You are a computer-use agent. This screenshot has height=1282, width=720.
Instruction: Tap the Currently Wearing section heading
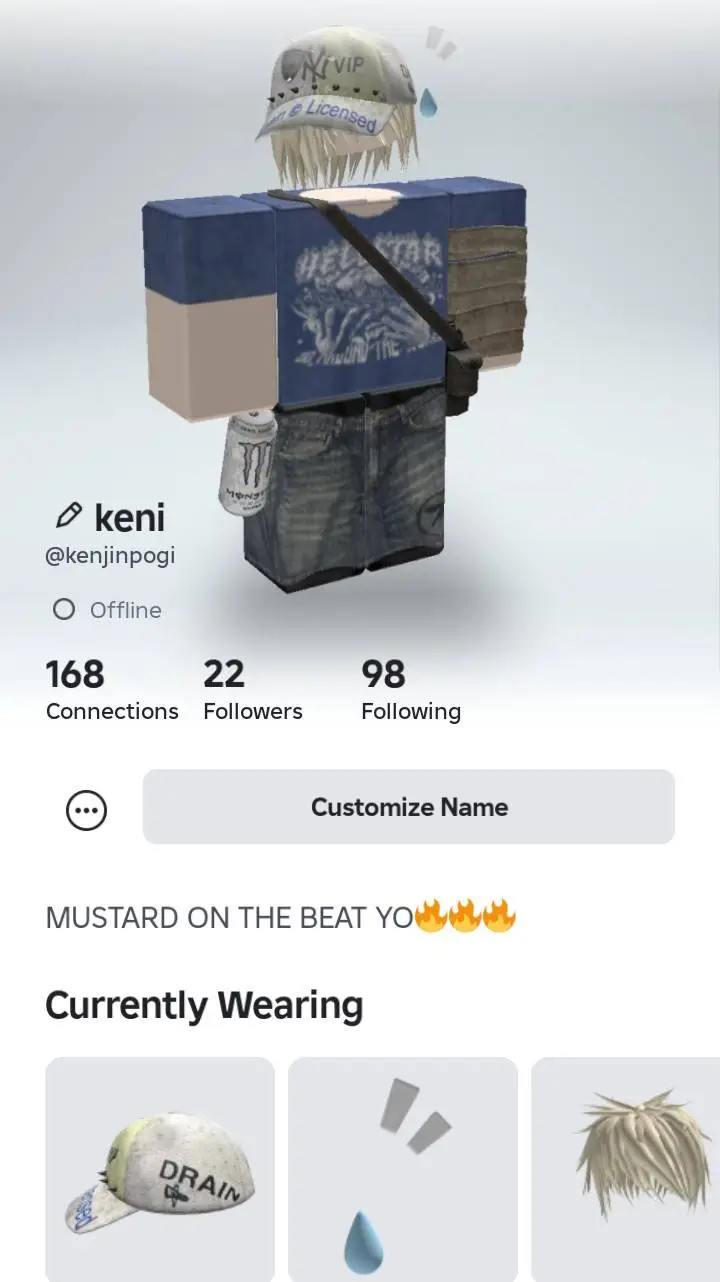click(x=204, y=1005)
